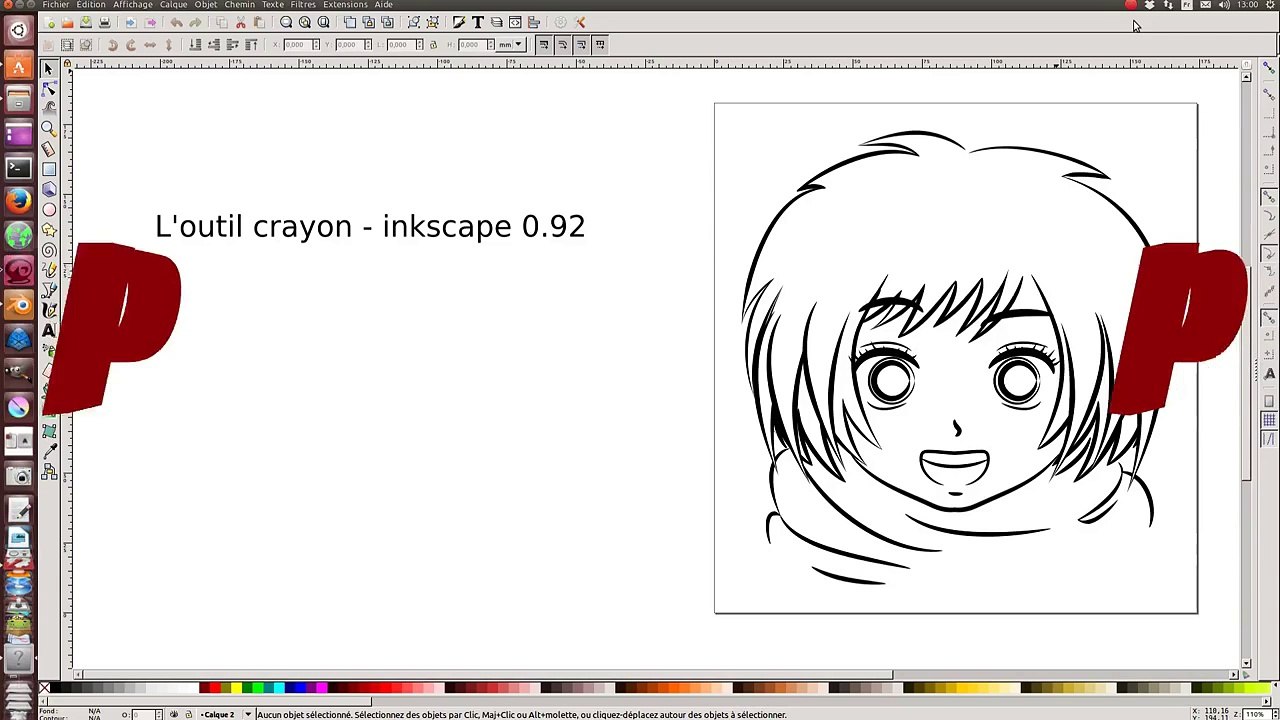
Task: Toggle scale rounded corners option
Action: pos(563,44)
